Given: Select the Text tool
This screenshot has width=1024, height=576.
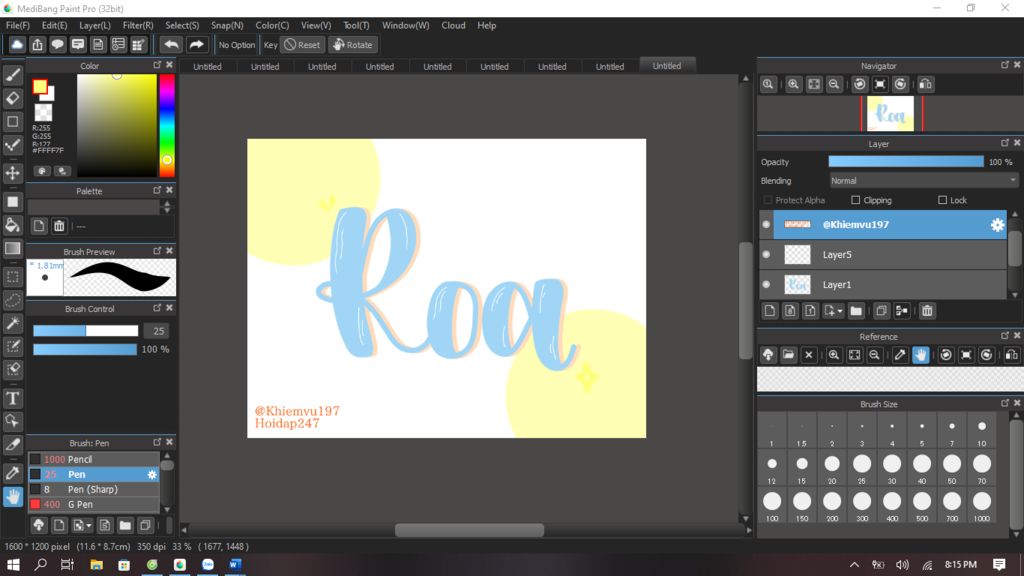Looking at the screenshot, I should pos(13,398).
